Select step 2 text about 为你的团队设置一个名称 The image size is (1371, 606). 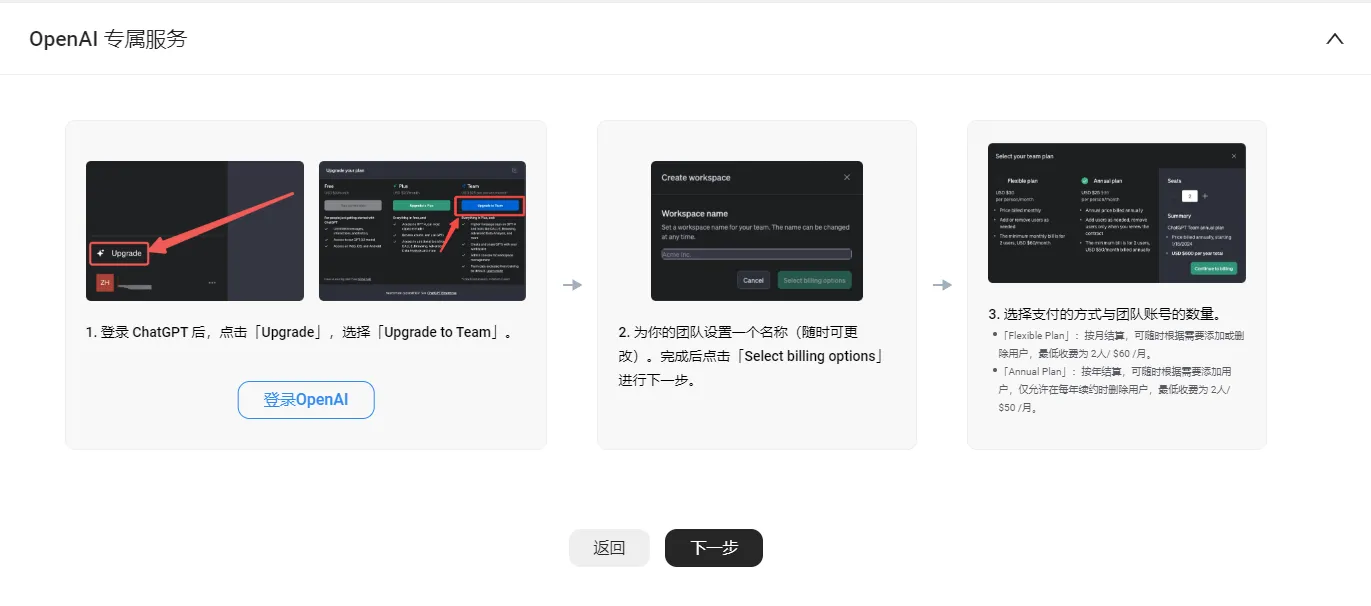click(x=752, y=356)
